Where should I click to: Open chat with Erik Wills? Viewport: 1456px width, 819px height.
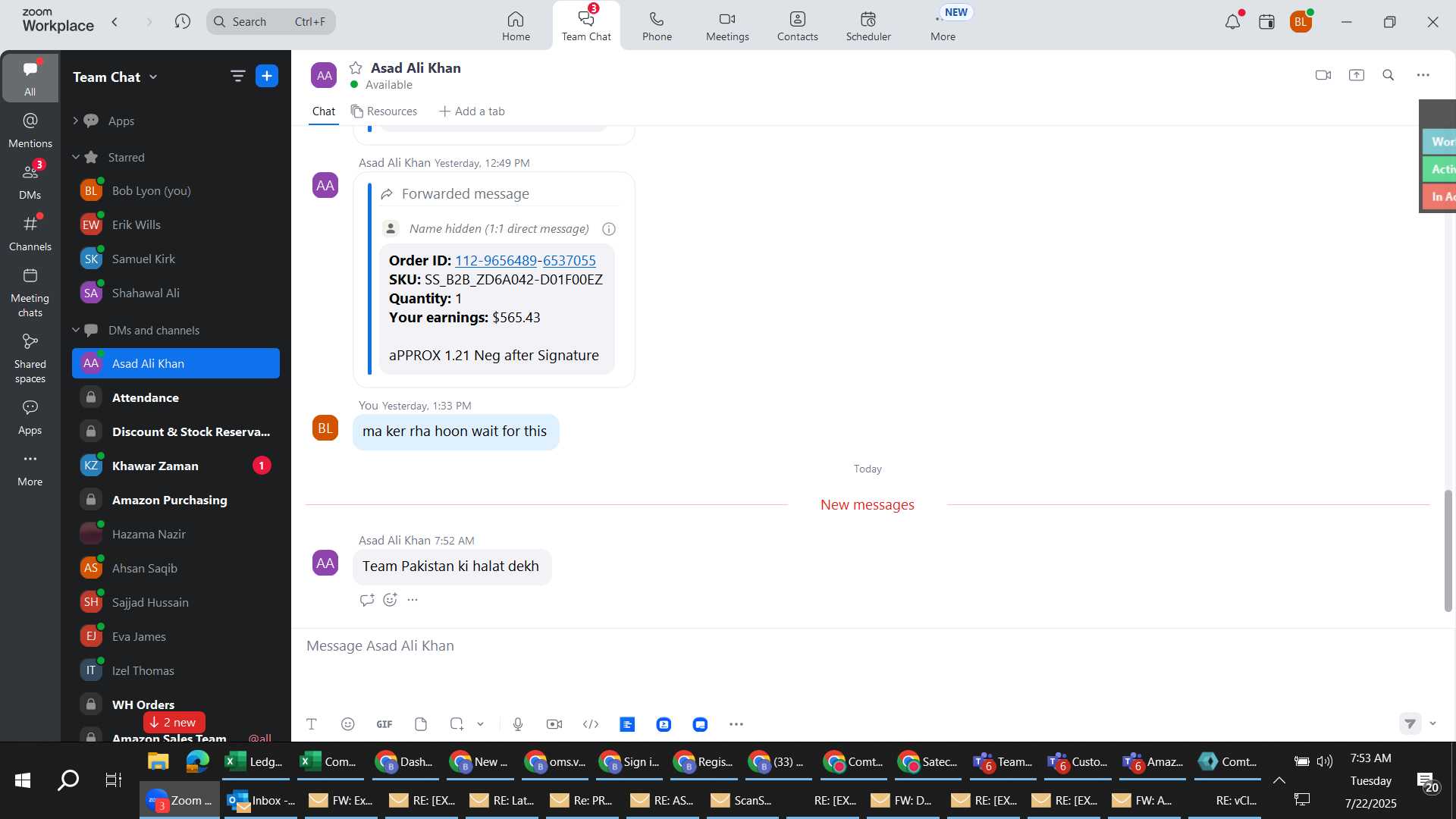tap(176, 224)
